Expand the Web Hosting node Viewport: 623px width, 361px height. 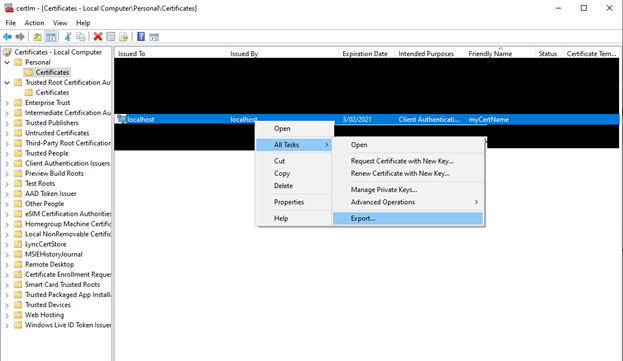tap(7, 315)
